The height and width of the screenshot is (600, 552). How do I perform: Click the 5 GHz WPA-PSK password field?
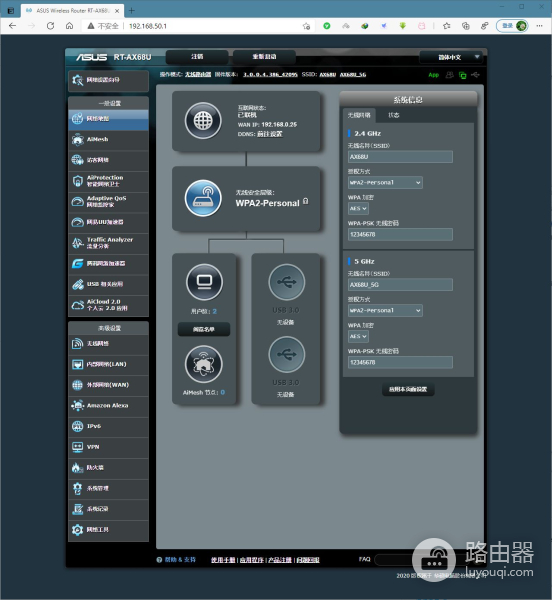click(x=400, y=362)
